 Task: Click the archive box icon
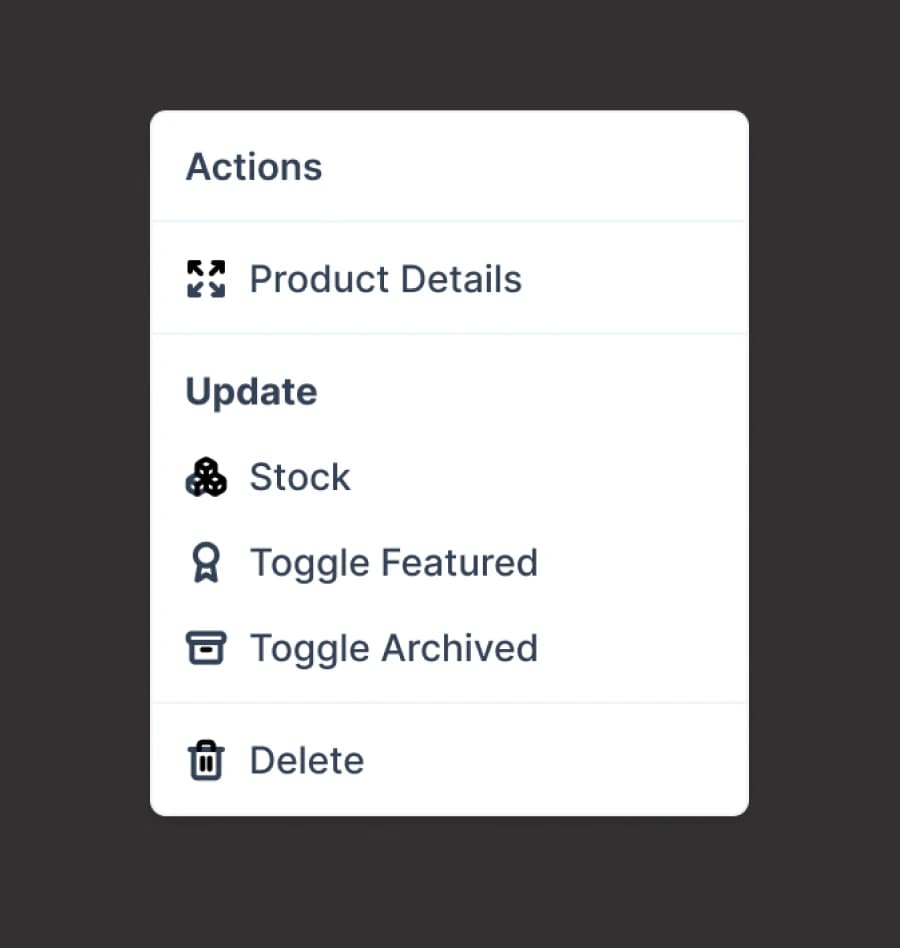click(x=206, y=648)
